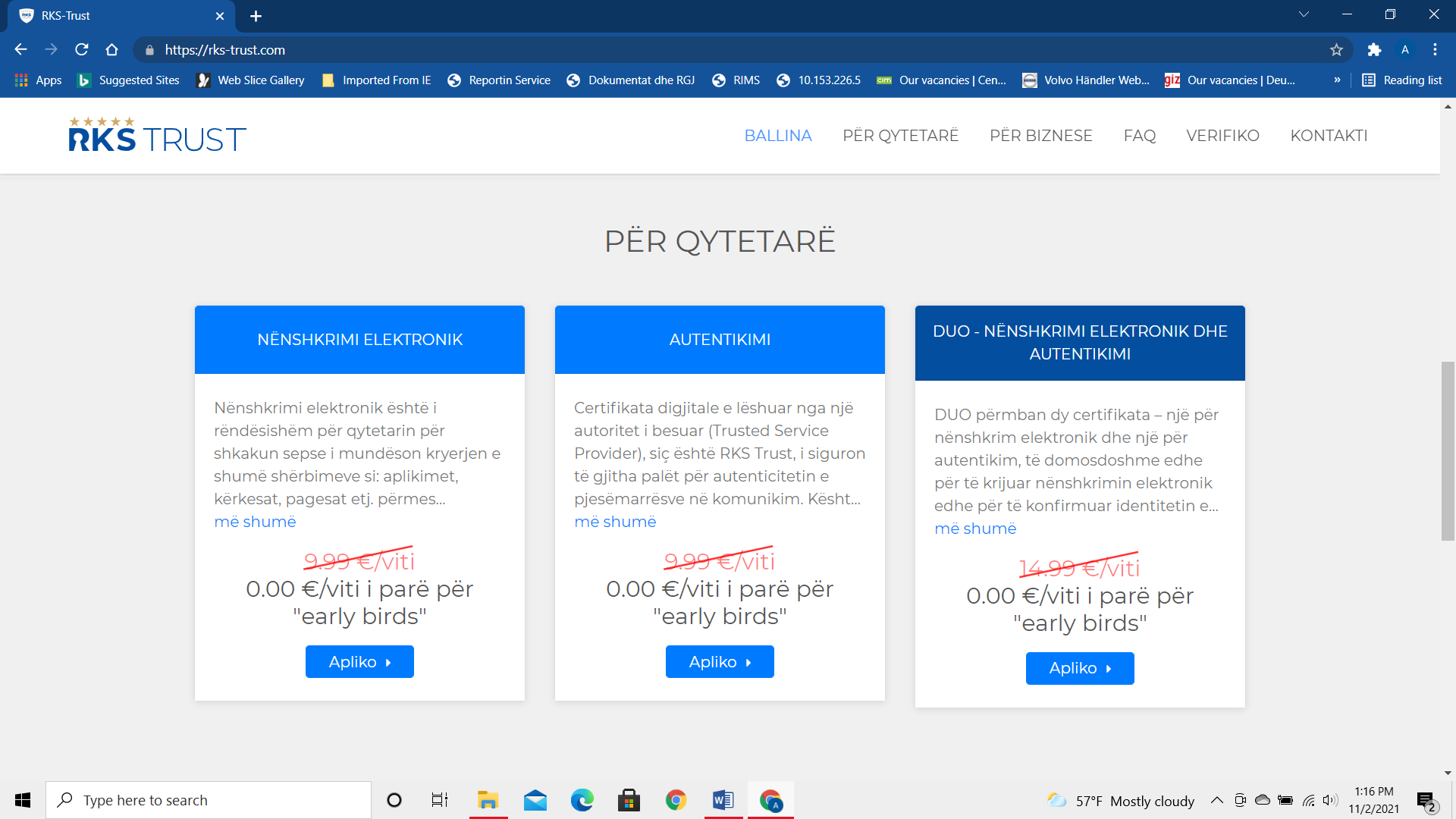
Task: Open the 10.153.226.5 bookmark
Action: point(819,80)
